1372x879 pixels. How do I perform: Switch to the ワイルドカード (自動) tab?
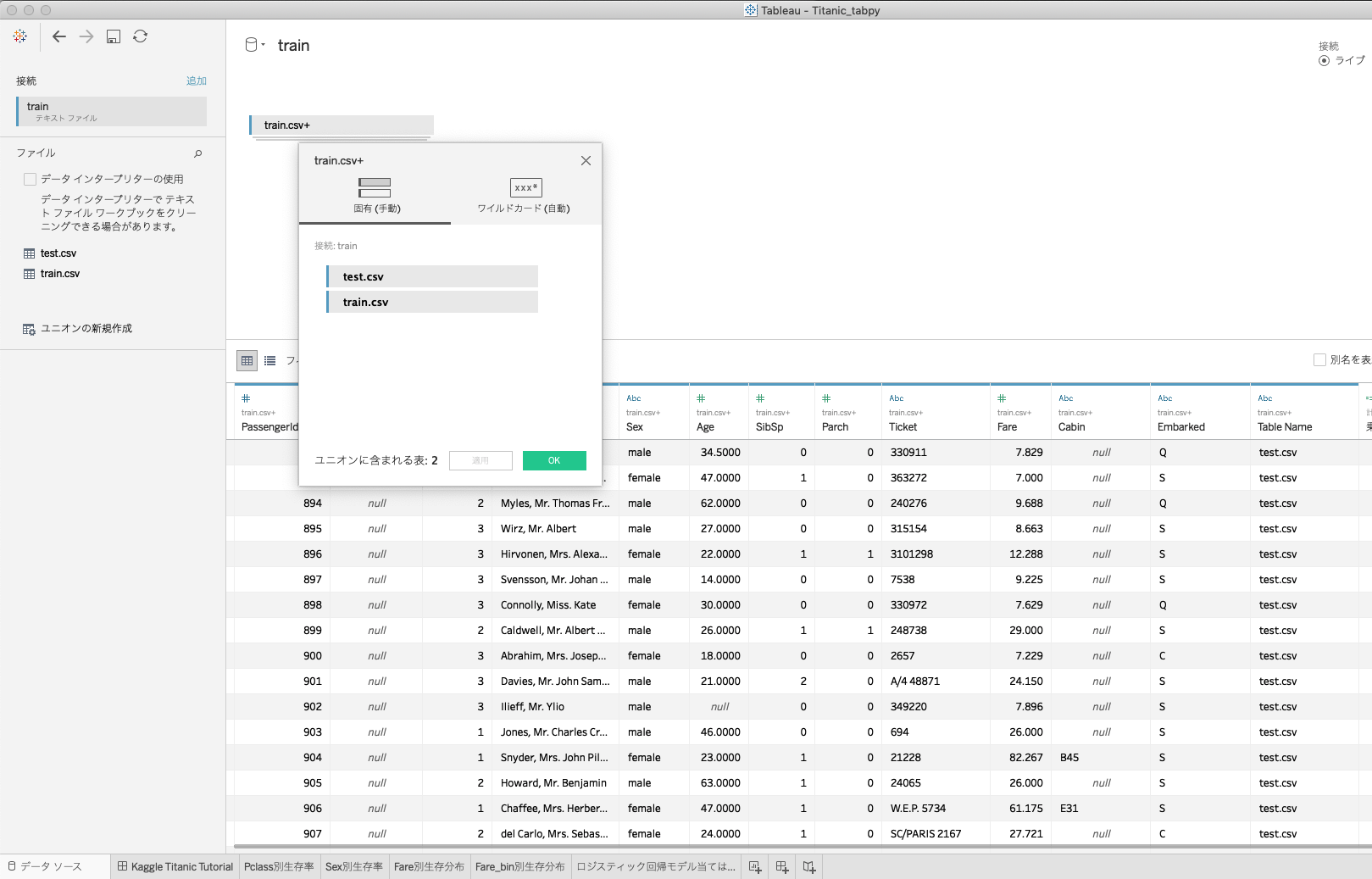click(525, 194)
